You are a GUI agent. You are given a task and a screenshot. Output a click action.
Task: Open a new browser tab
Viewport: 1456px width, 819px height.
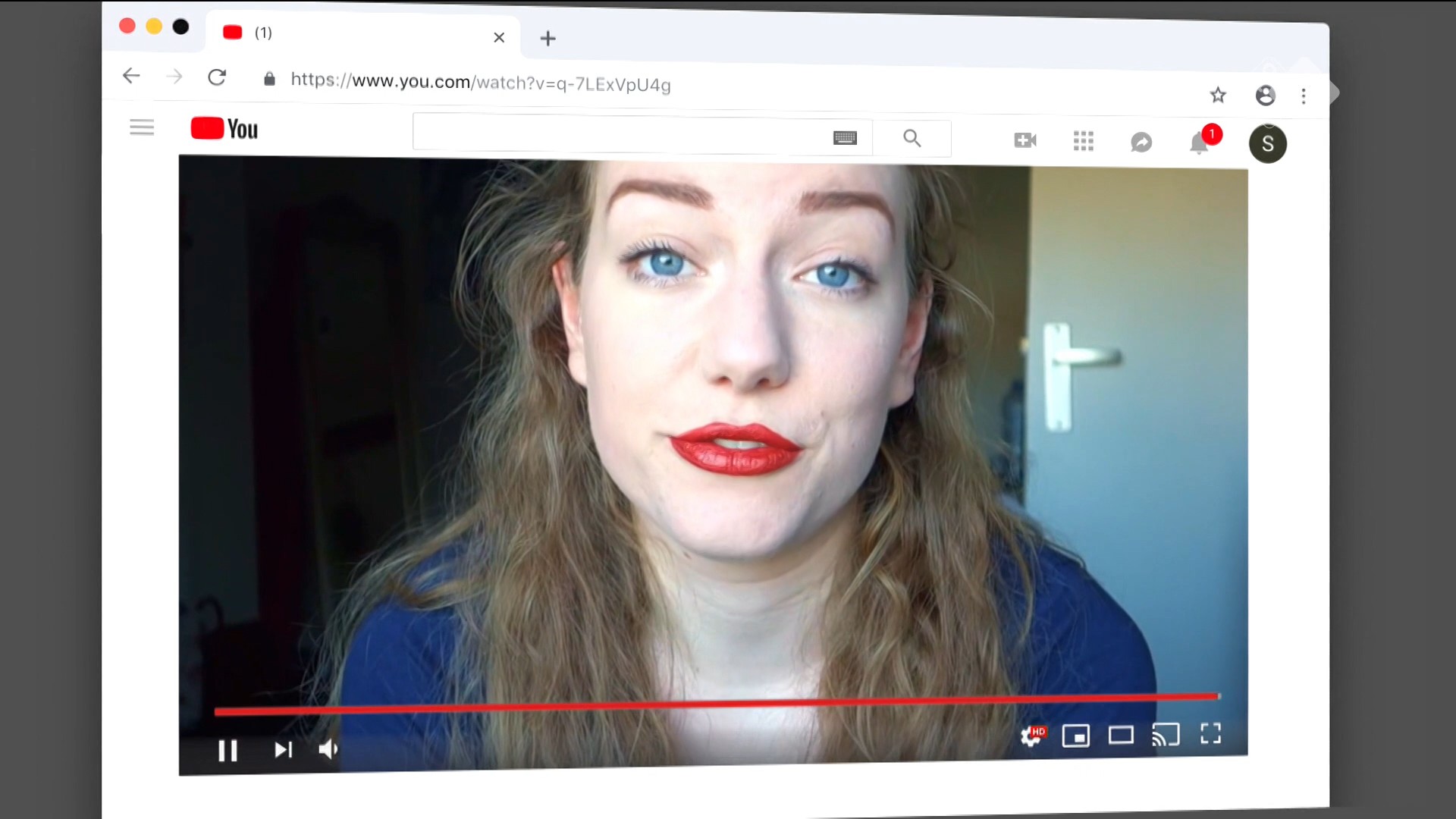tap(548, 38)
